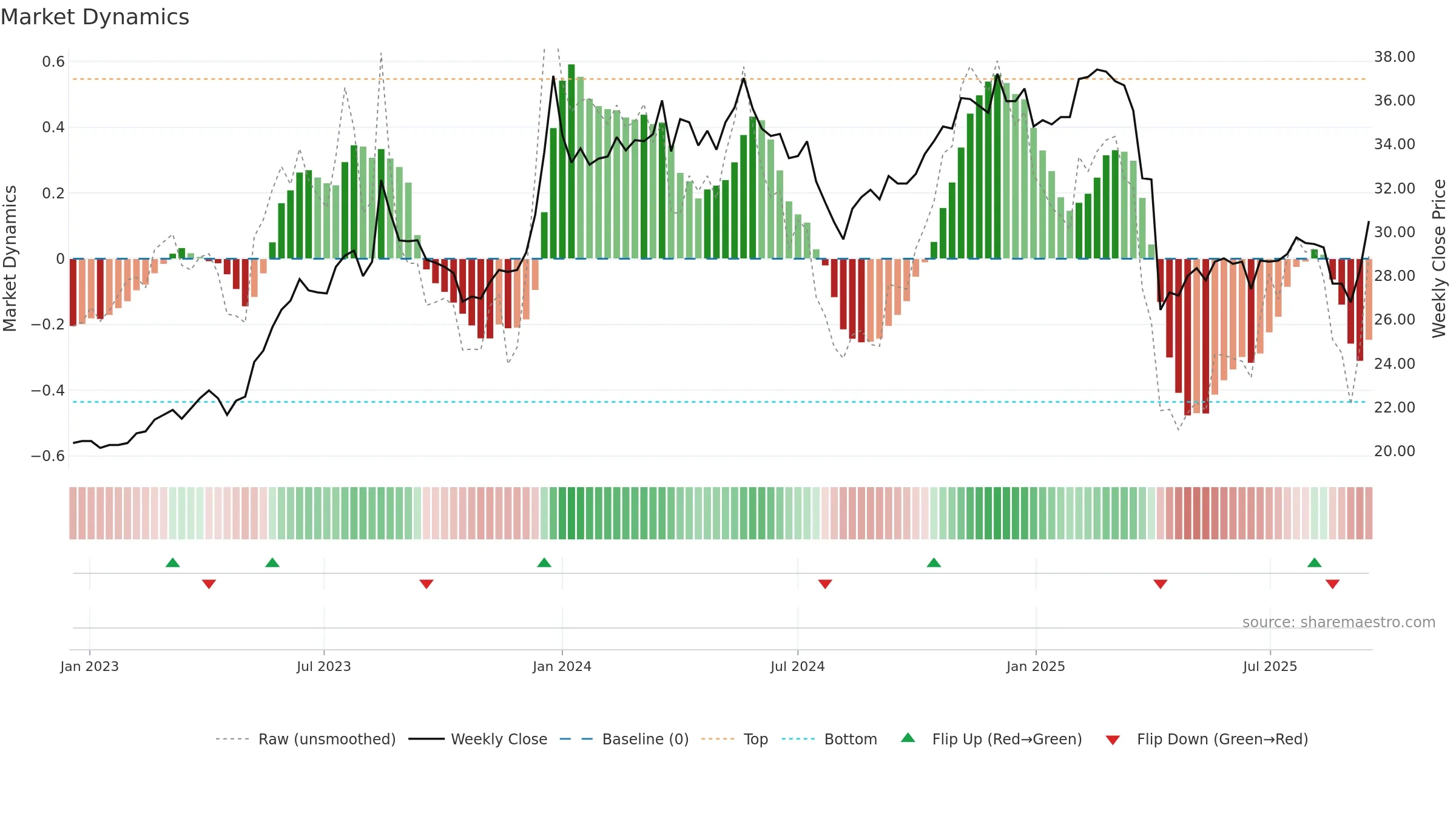Select the first flip-up marker in early 2023
1456x819 pixels.
click(173, 562)
